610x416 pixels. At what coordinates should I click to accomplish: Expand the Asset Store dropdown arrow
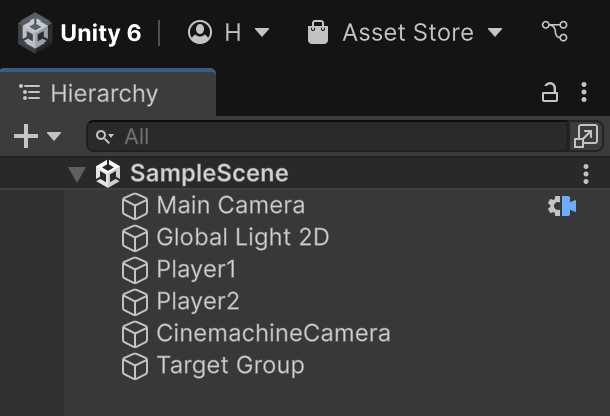pos(495,32)
